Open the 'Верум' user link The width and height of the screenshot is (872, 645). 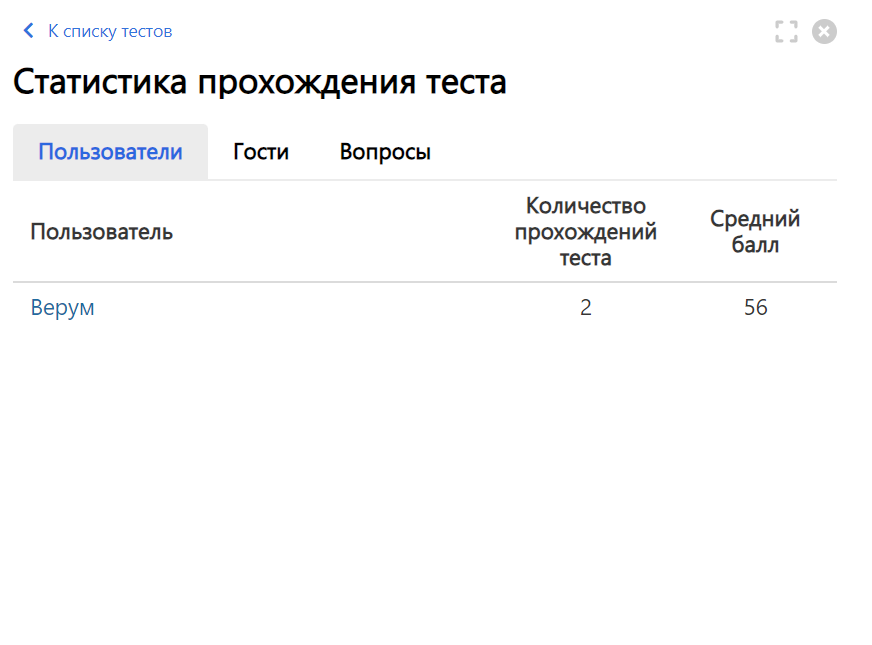[62, 308]
